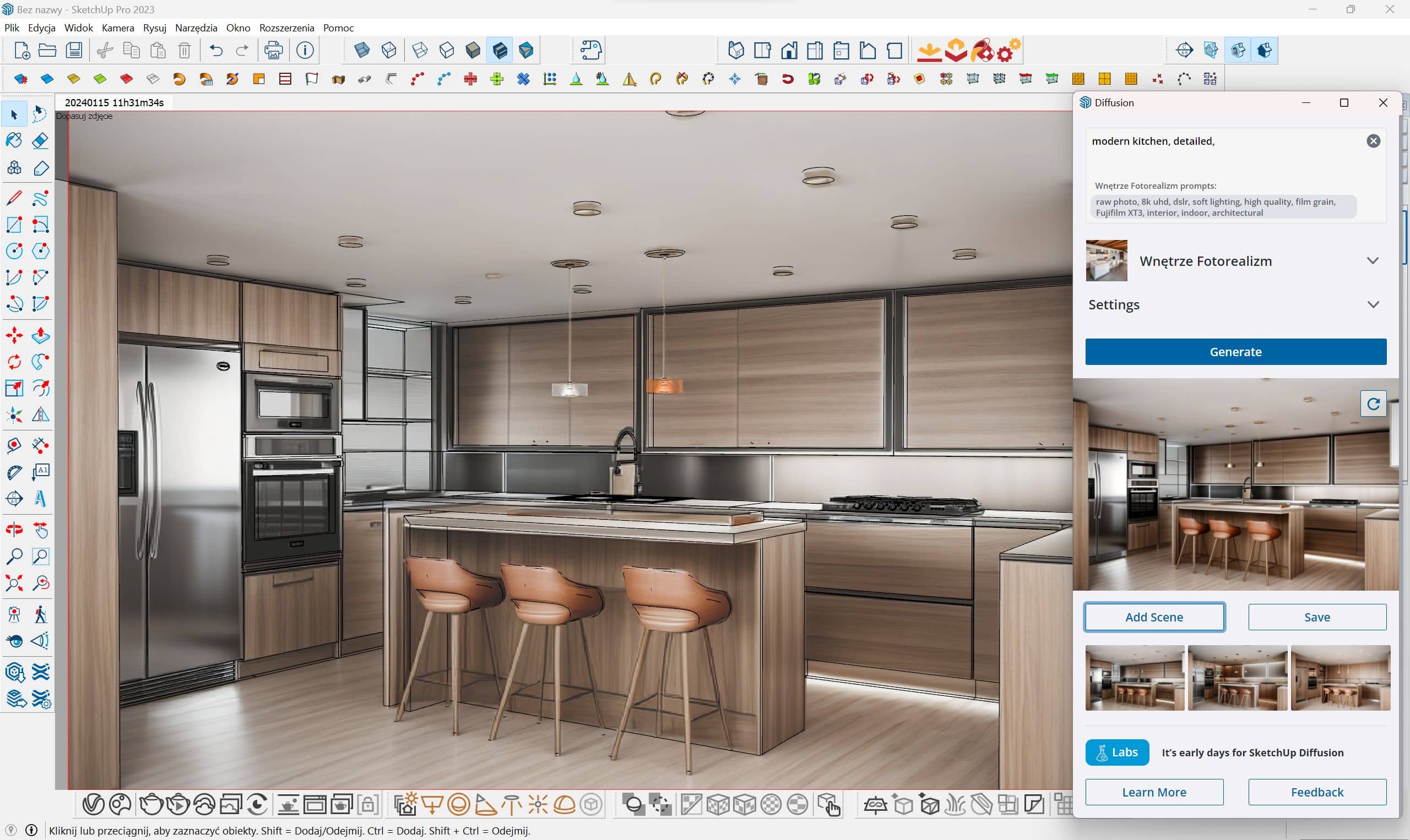Open the Plik menu

click(12, 28)
